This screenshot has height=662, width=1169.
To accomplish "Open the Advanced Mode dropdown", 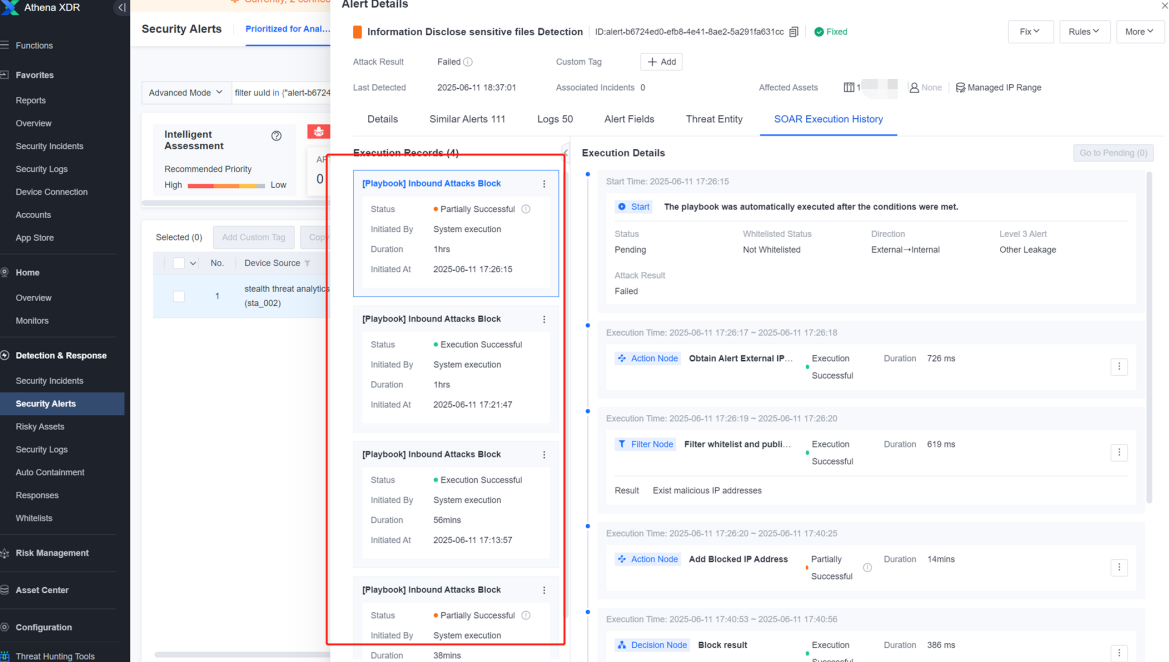I will point(186,92).
